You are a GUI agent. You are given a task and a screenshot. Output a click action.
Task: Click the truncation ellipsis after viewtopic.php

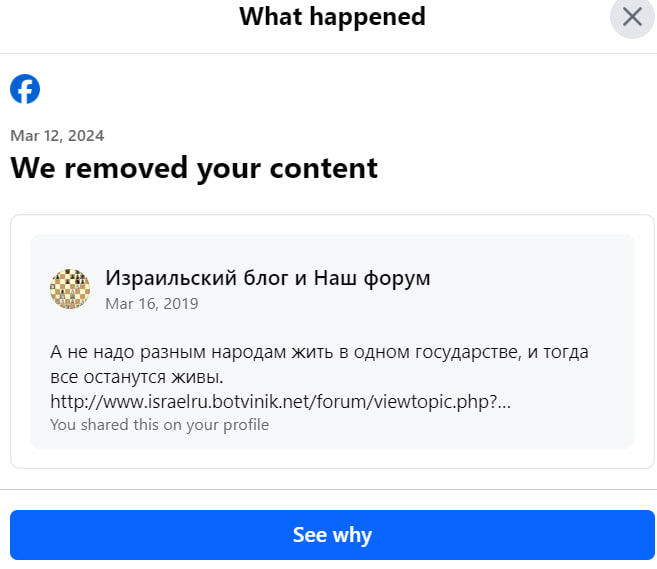[504, 403]
